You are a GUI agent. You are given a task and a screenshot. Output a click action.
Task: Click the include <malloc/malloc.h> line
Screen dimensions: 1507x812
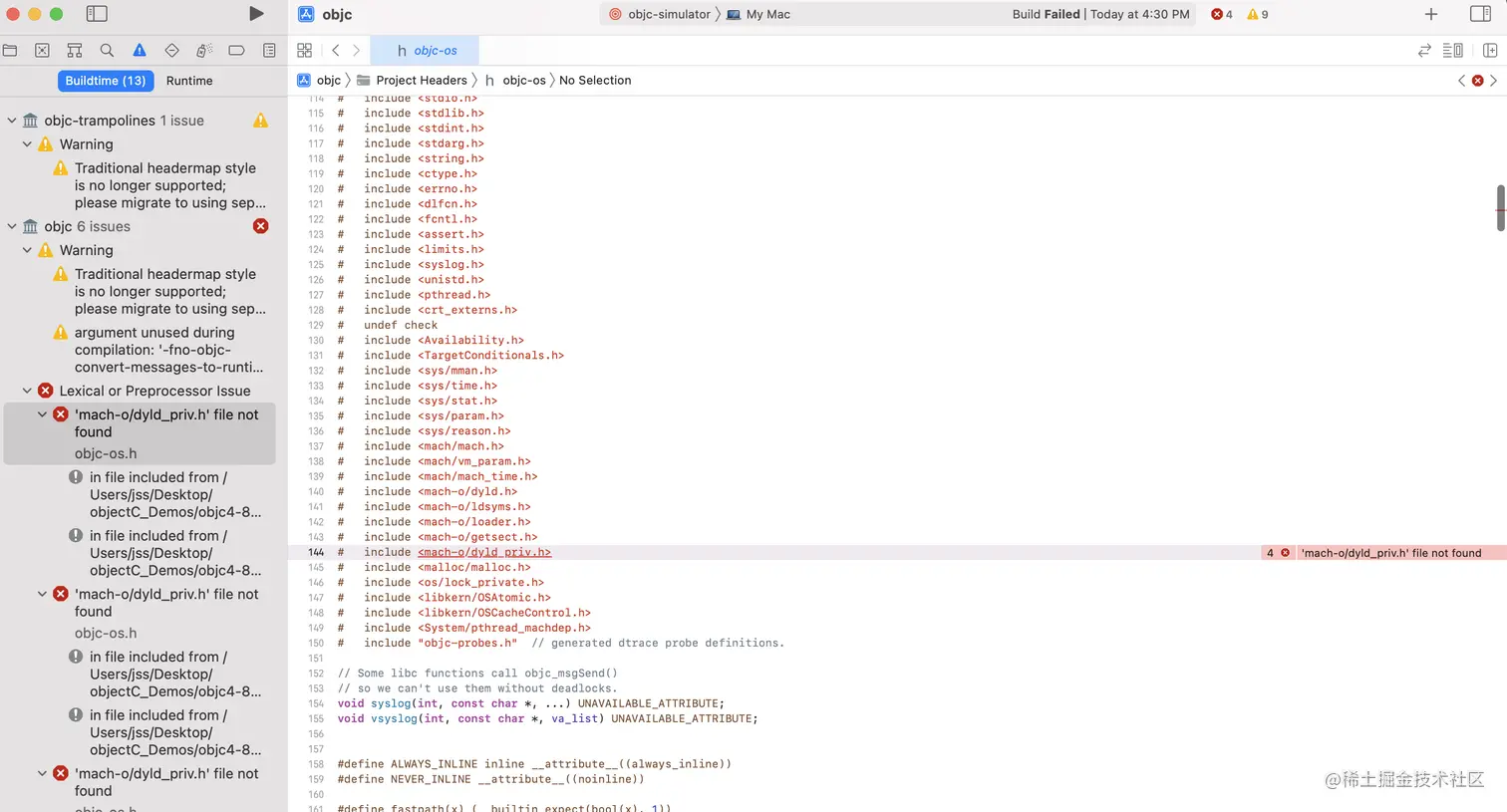435,567
